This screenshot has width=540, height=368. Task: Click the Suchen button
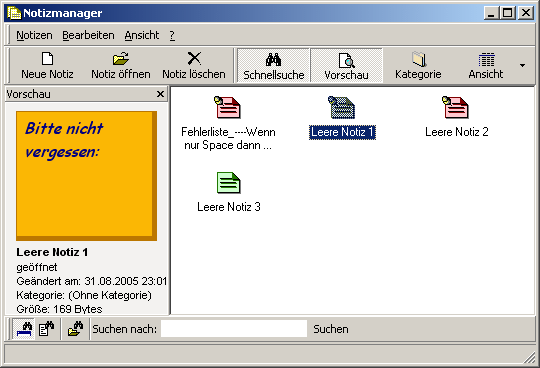(x=331, y=329)
